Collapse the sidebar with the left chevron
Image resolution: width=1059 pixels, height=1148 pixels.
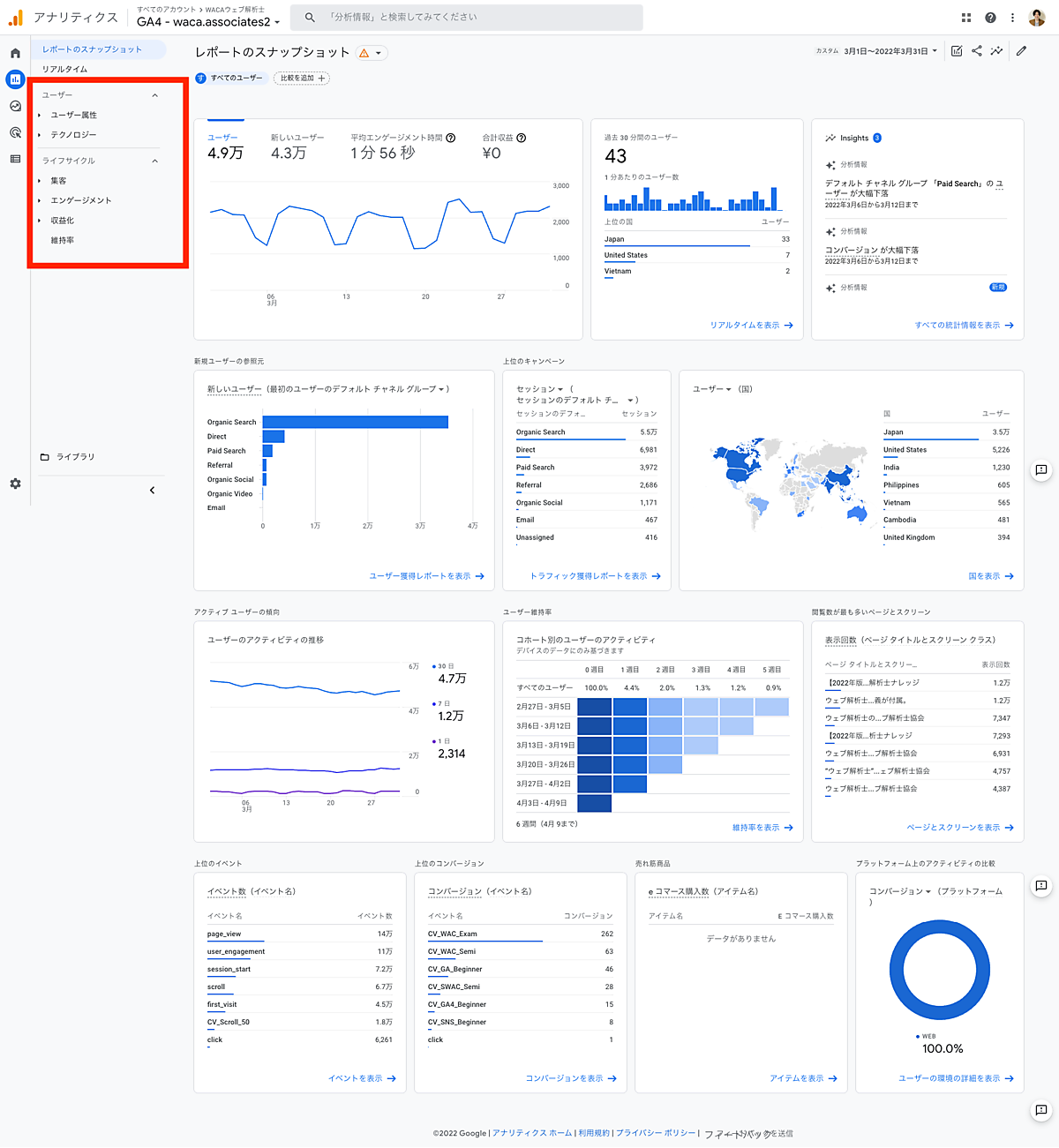(x=152, y=490)
